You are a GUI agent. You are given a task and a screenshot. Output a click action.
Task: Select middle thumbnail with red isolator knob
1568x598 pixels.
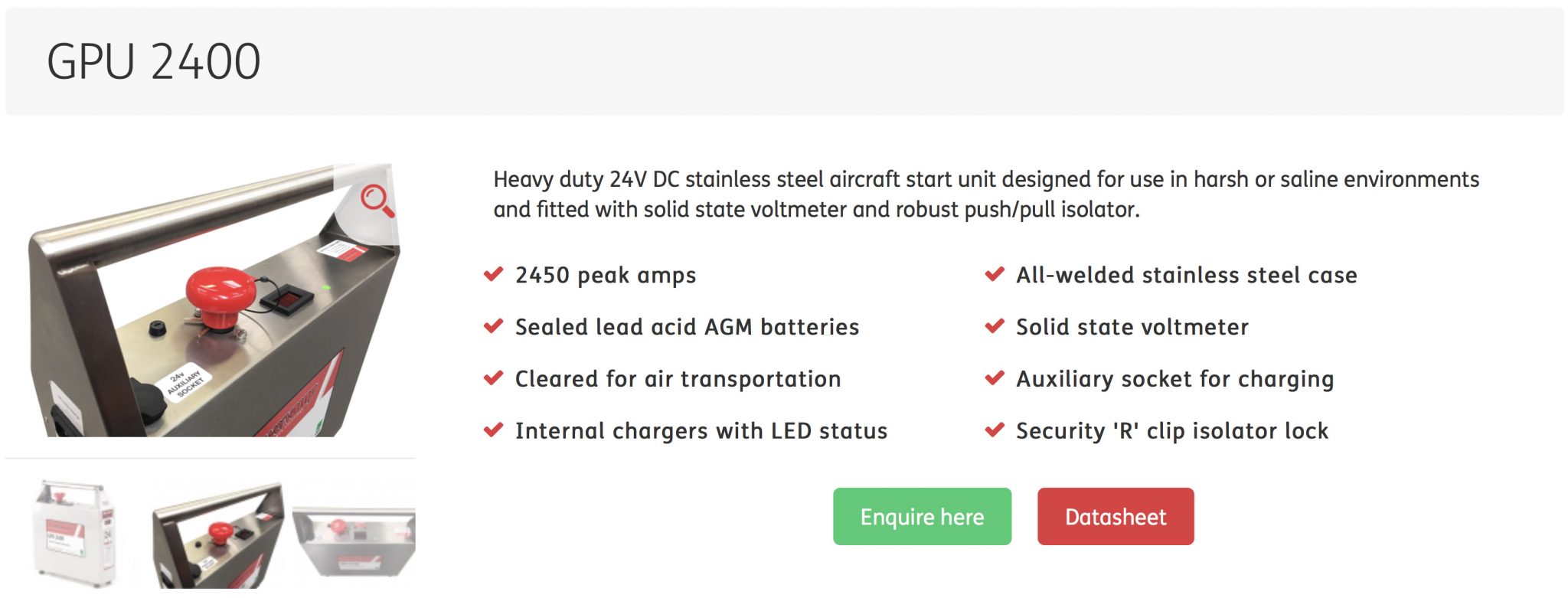click(x=218, y=535)
